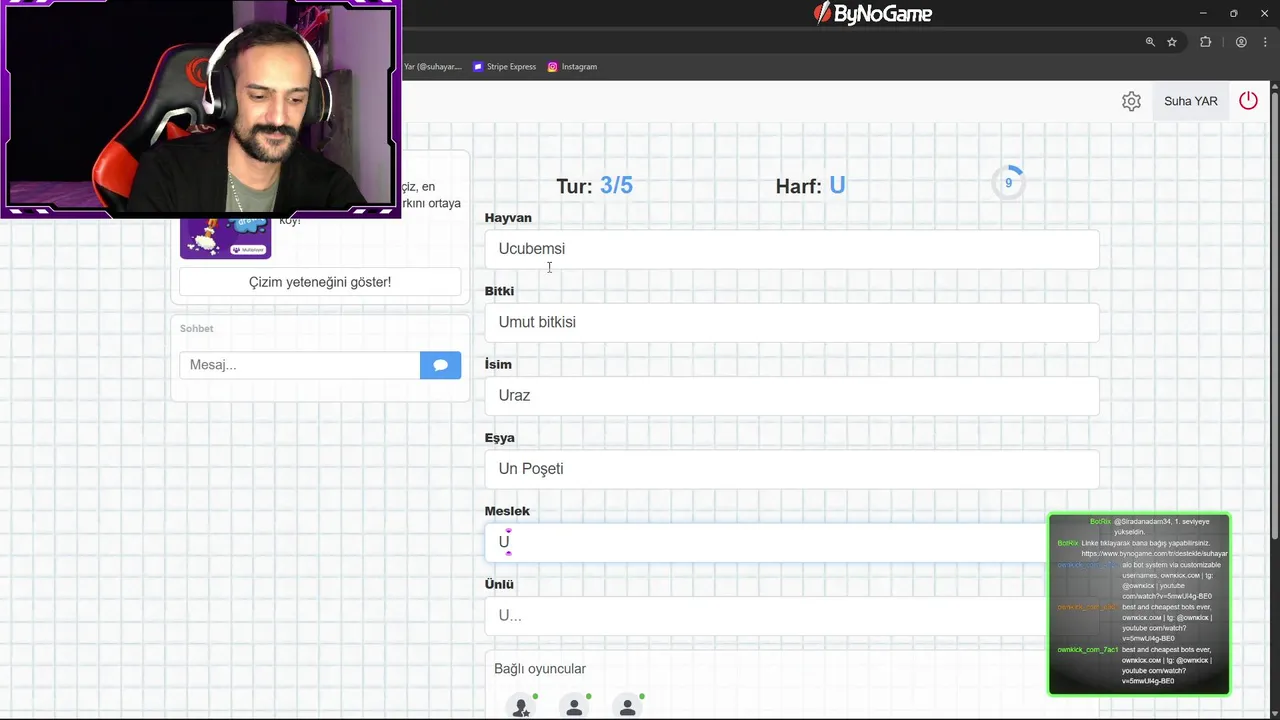Image resolution: width=1280 pixels, height=720 pixels.
Task: Open the settings gear icon
Action: (x=1131, y=101)
